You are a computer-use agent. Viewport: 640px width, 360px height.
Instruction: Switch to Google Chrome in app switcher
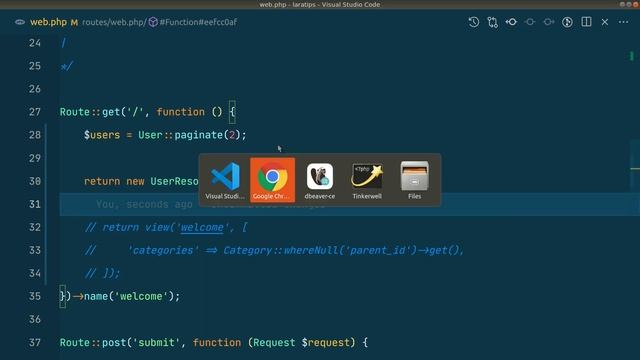(272, 180)
